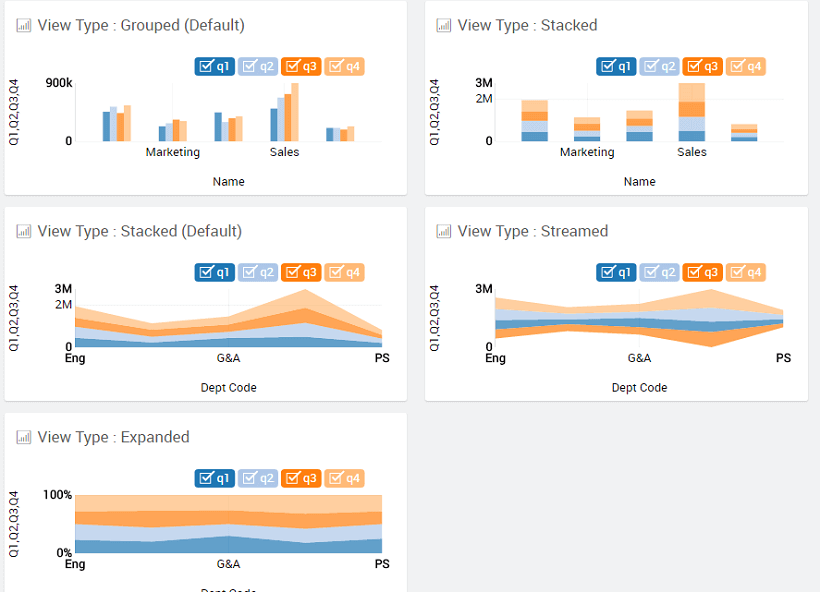The width and height of the screenshot is (820, 592).
Task: Click the Marketing stacked bar in Stacked chart
Action: (x=587, y=129)
